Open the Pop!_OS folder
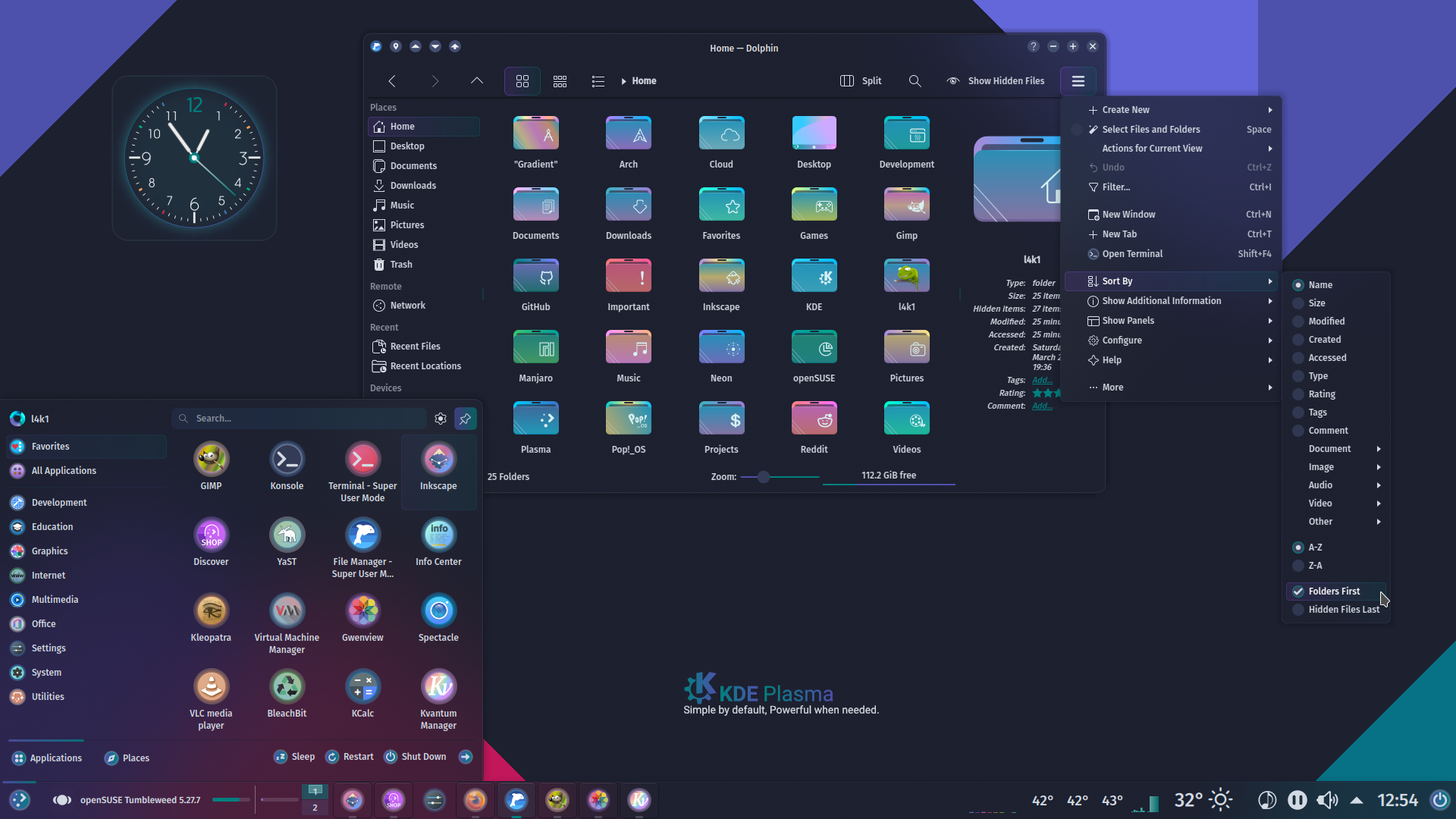This screenshot has width=1456, height=819. [629, 427]
